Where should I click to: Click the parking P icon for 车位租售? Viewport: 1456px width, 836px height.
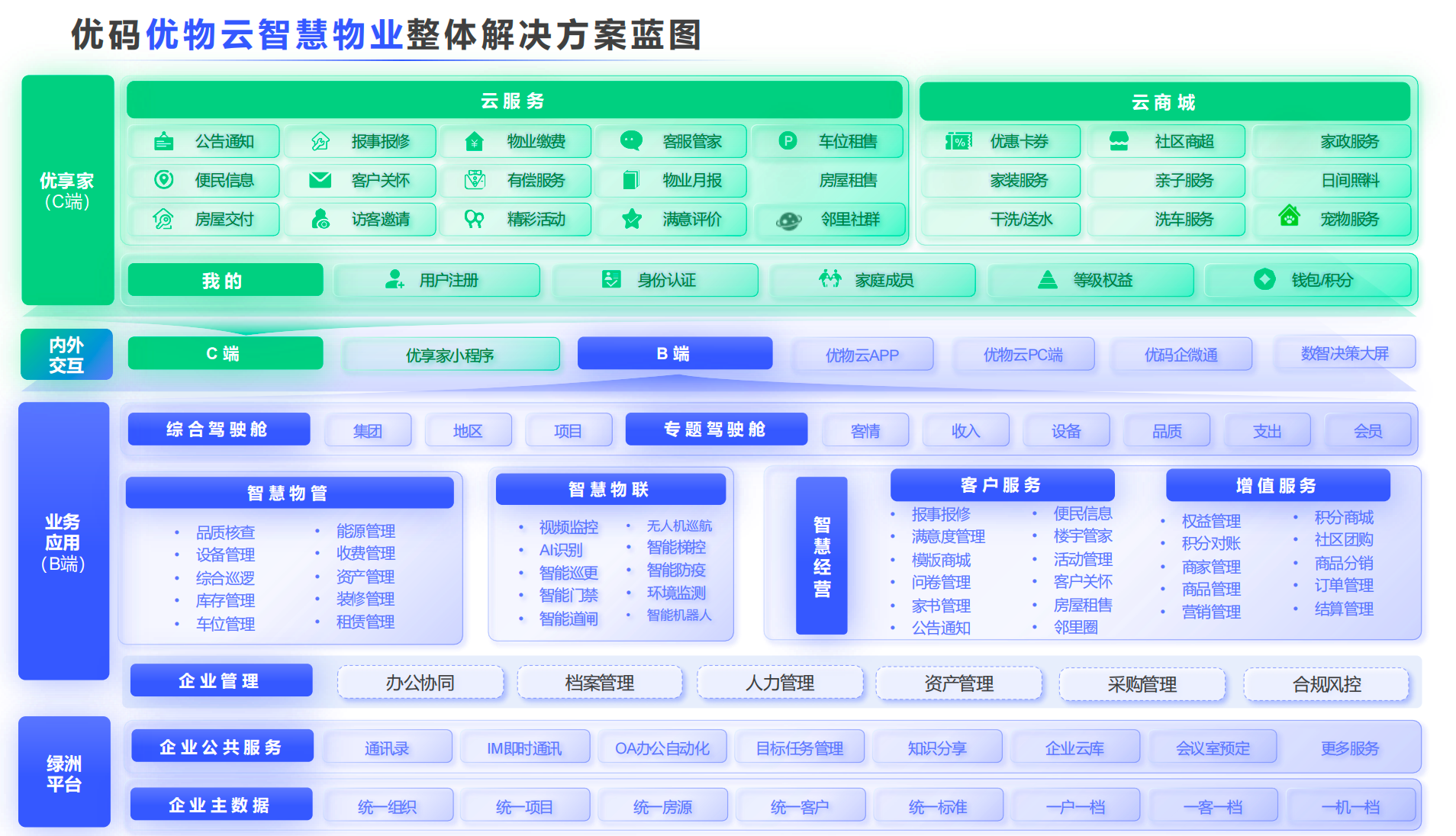tap(788, 140)
